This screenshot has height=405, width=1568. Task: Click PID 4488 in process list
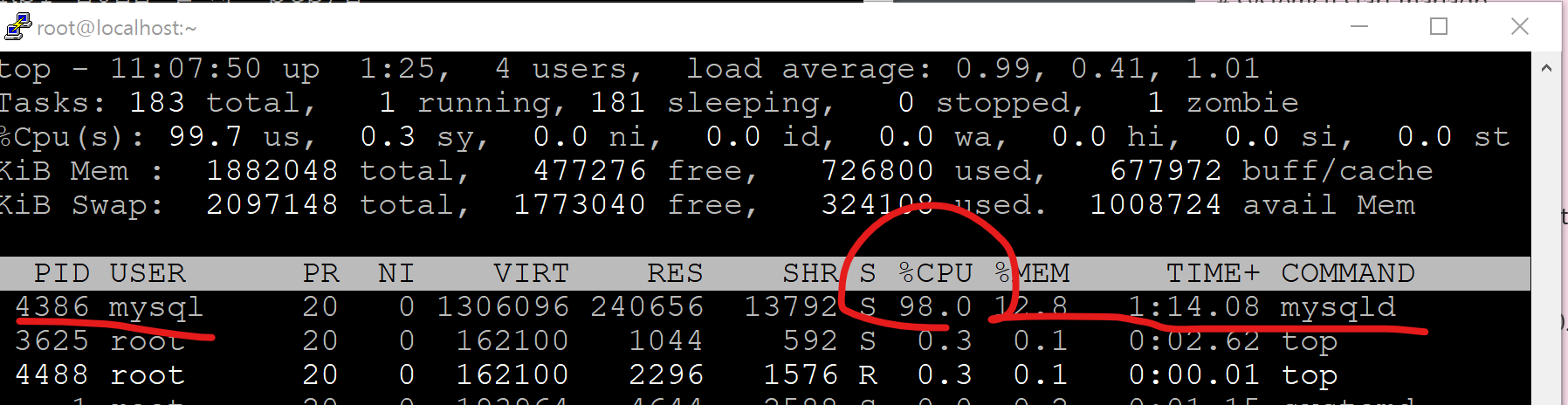pyautogui.click(x=52, y=375)
